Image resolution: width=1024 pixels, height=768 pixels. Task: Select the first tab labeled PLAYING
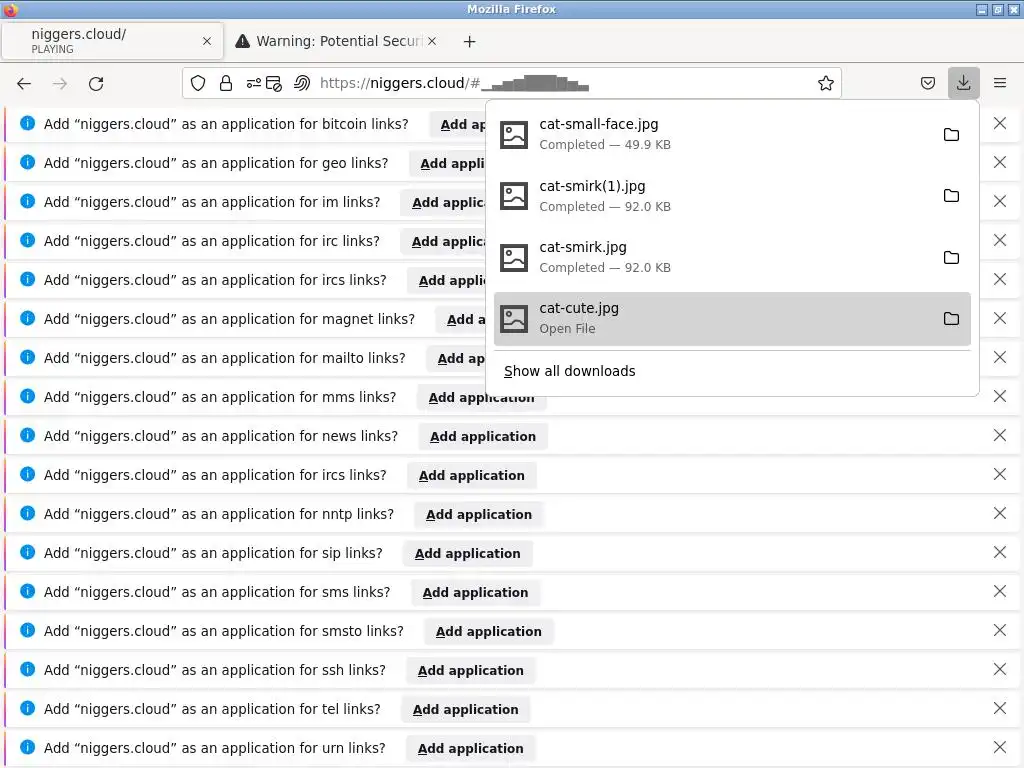tap(112, 41)
